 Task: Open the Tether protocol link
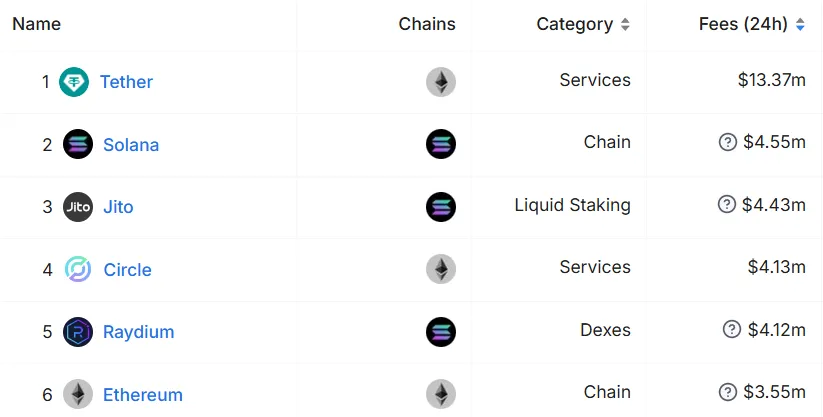coord(126,82)
